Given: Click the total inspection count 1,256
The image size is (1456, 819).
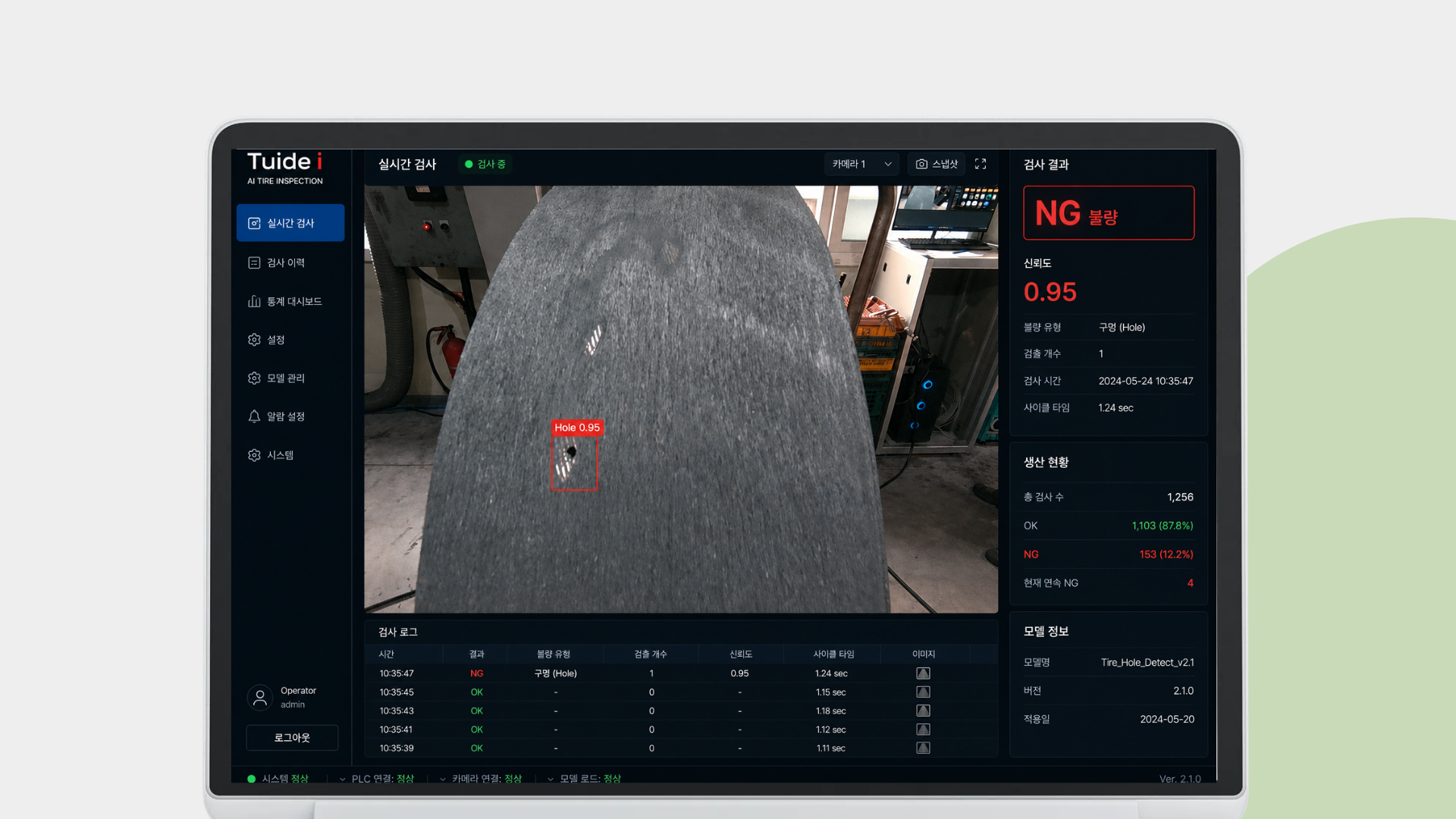Looking at the screenshot, I should coord(1180,497).
